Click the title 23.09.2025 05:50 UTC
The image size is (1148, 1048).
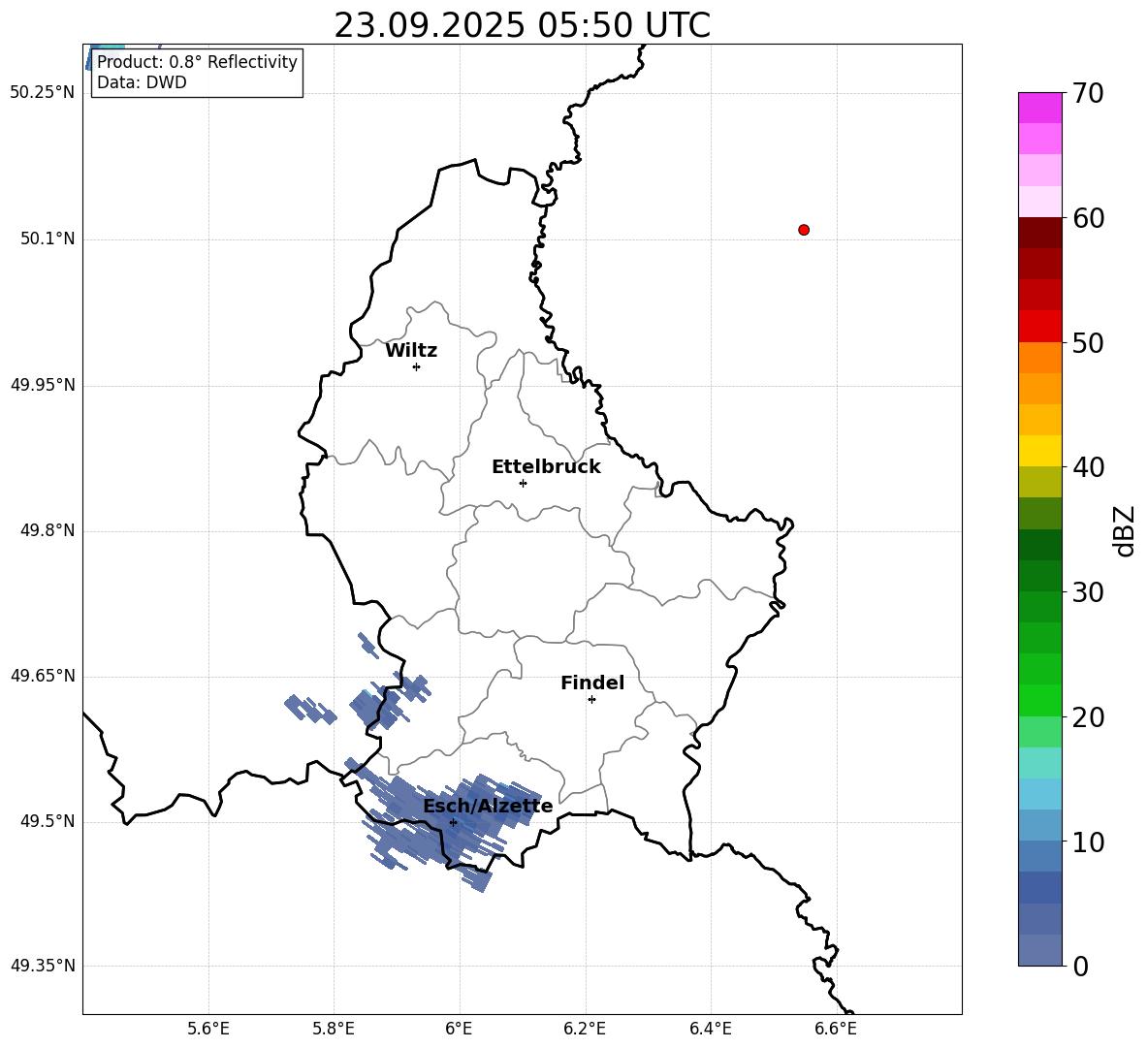pos(522,25)
